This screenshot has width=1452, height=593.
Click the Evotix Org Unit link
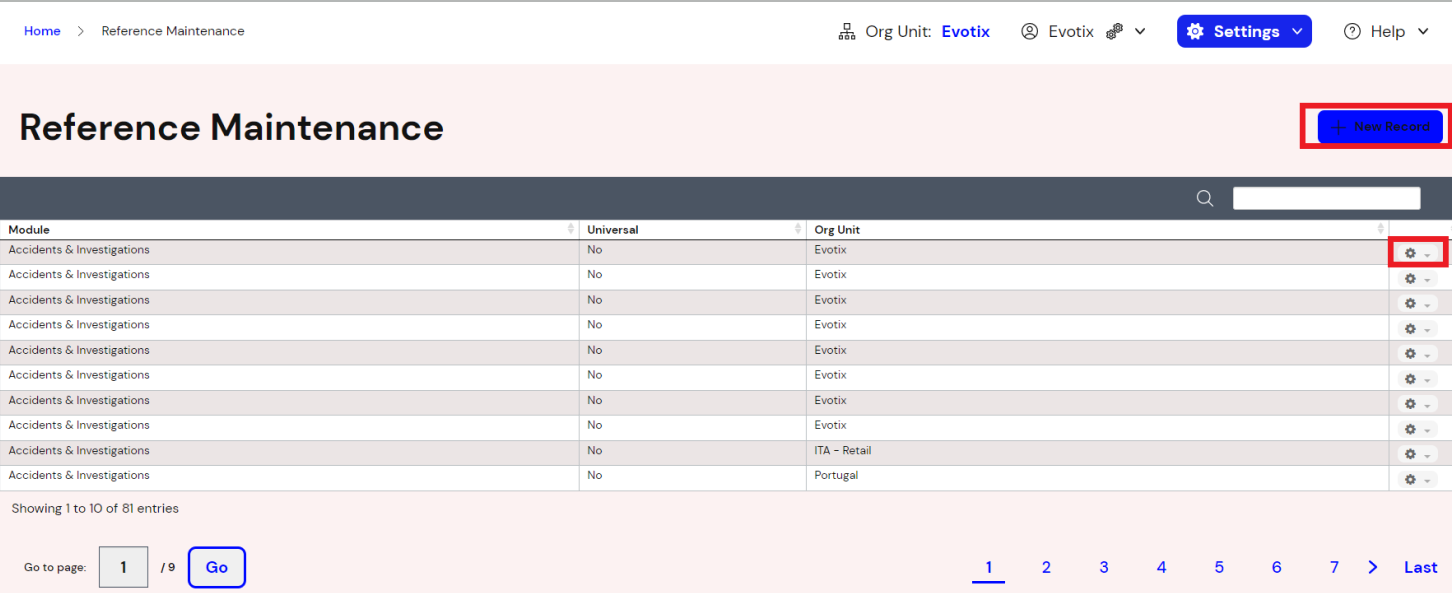click(x=964, y=31)
